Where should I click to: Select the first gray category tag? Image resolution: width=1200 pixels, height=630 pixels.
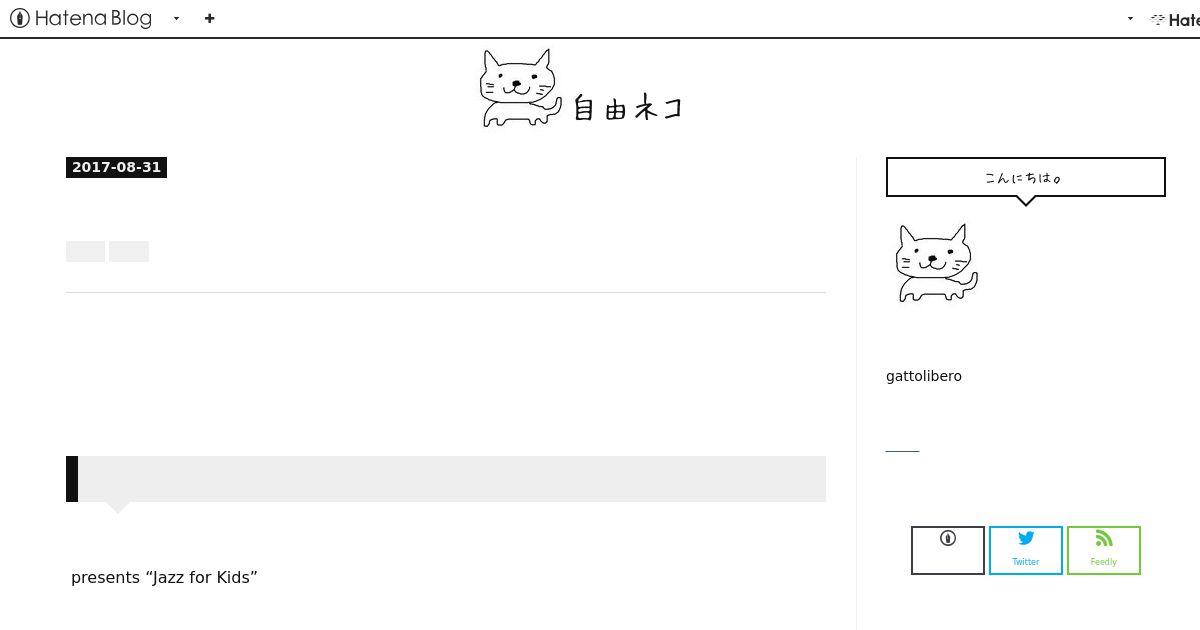[85, 251]
